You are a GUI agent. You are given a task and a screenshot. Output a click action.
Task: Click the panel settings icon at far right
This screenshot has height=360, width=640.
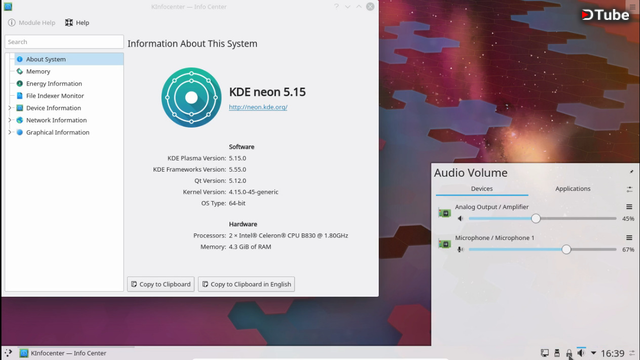632,353
